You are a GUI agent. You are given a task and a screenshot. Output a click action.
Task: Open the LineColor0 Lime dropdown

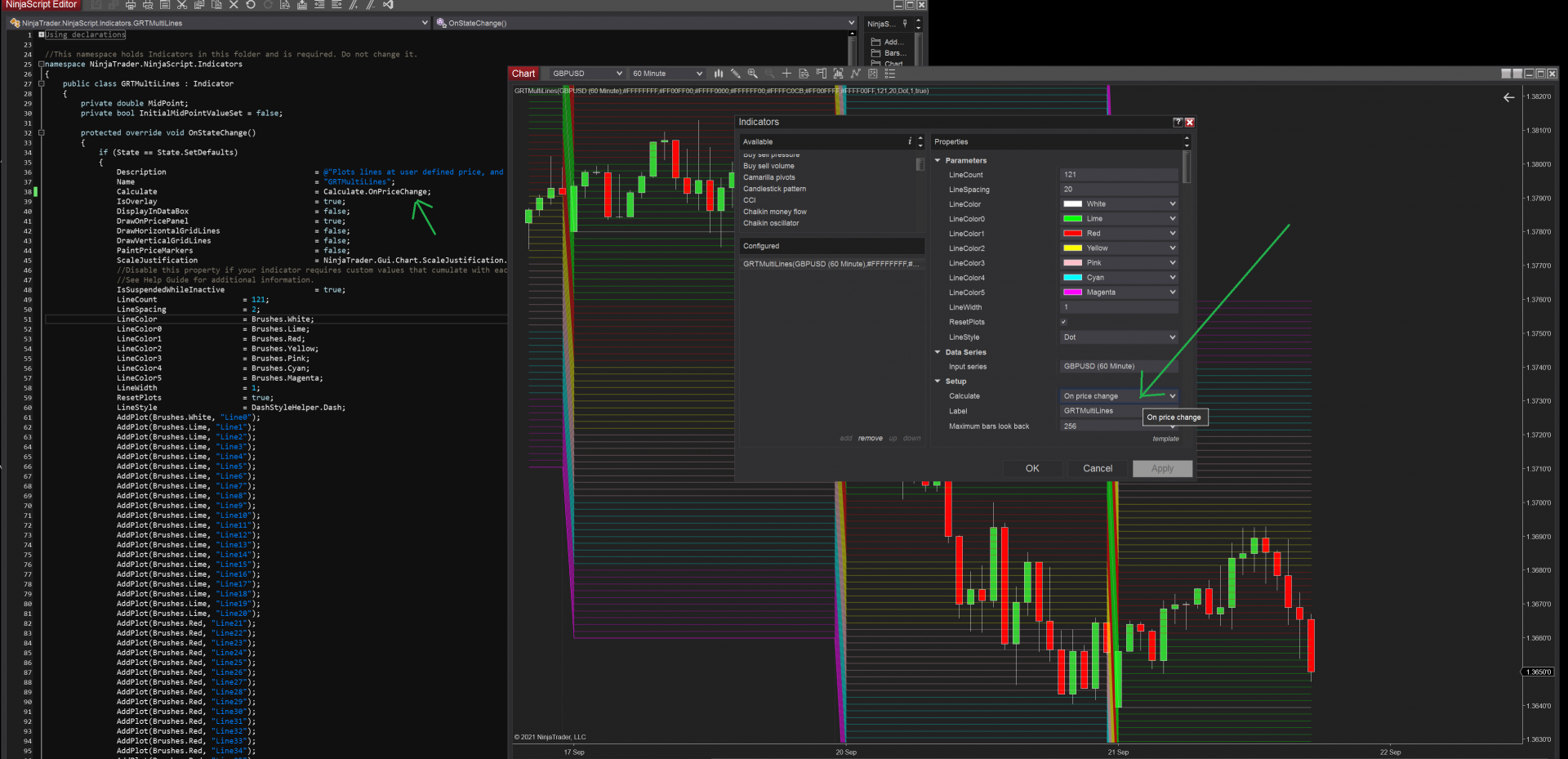1119,219
